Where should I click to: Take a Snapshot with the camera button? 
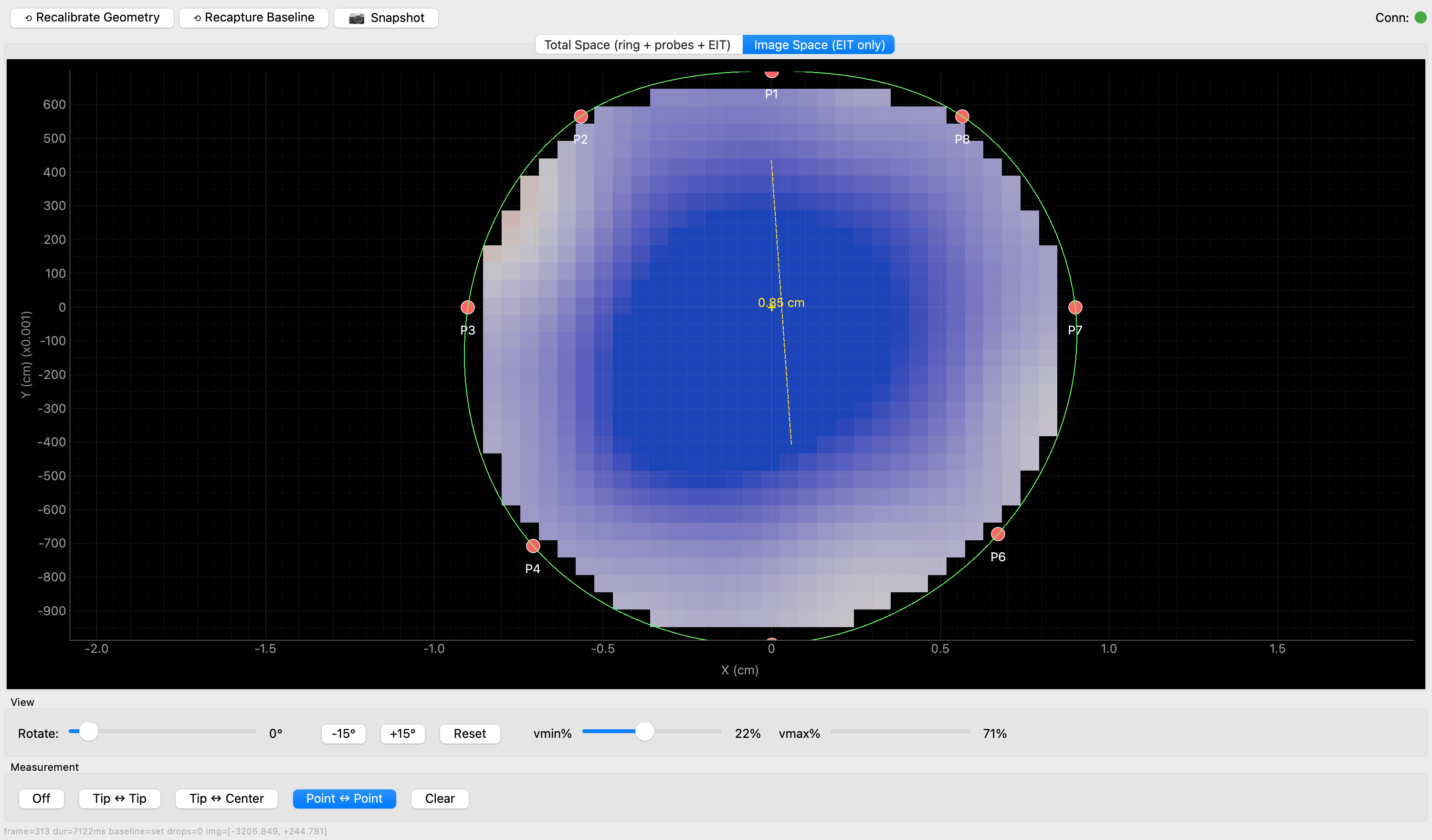(386, 18)
